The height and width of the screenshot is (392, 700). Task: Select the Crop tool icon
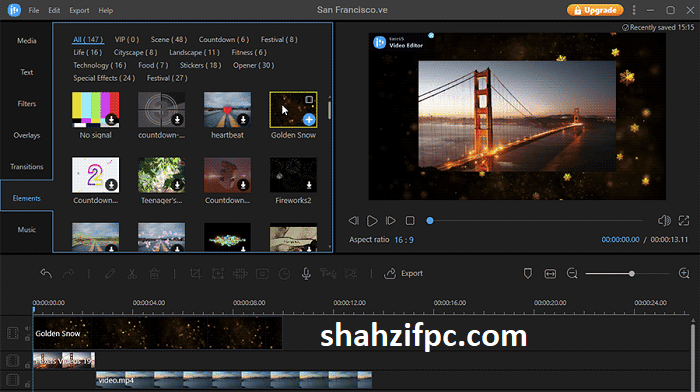[195, 273]
